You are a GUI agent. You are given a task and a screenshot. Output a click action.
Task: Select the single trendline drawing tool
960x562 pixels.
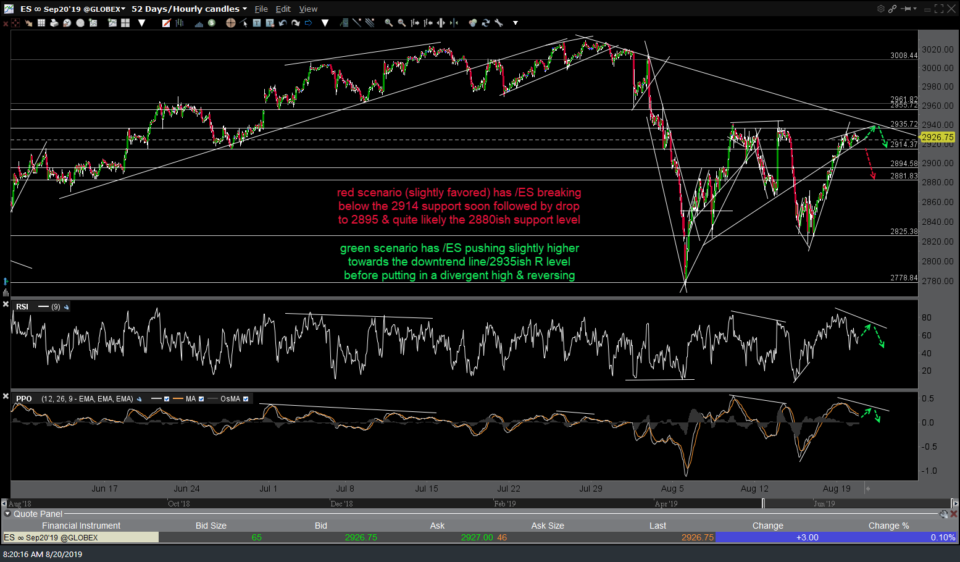[x=357, y=23]
